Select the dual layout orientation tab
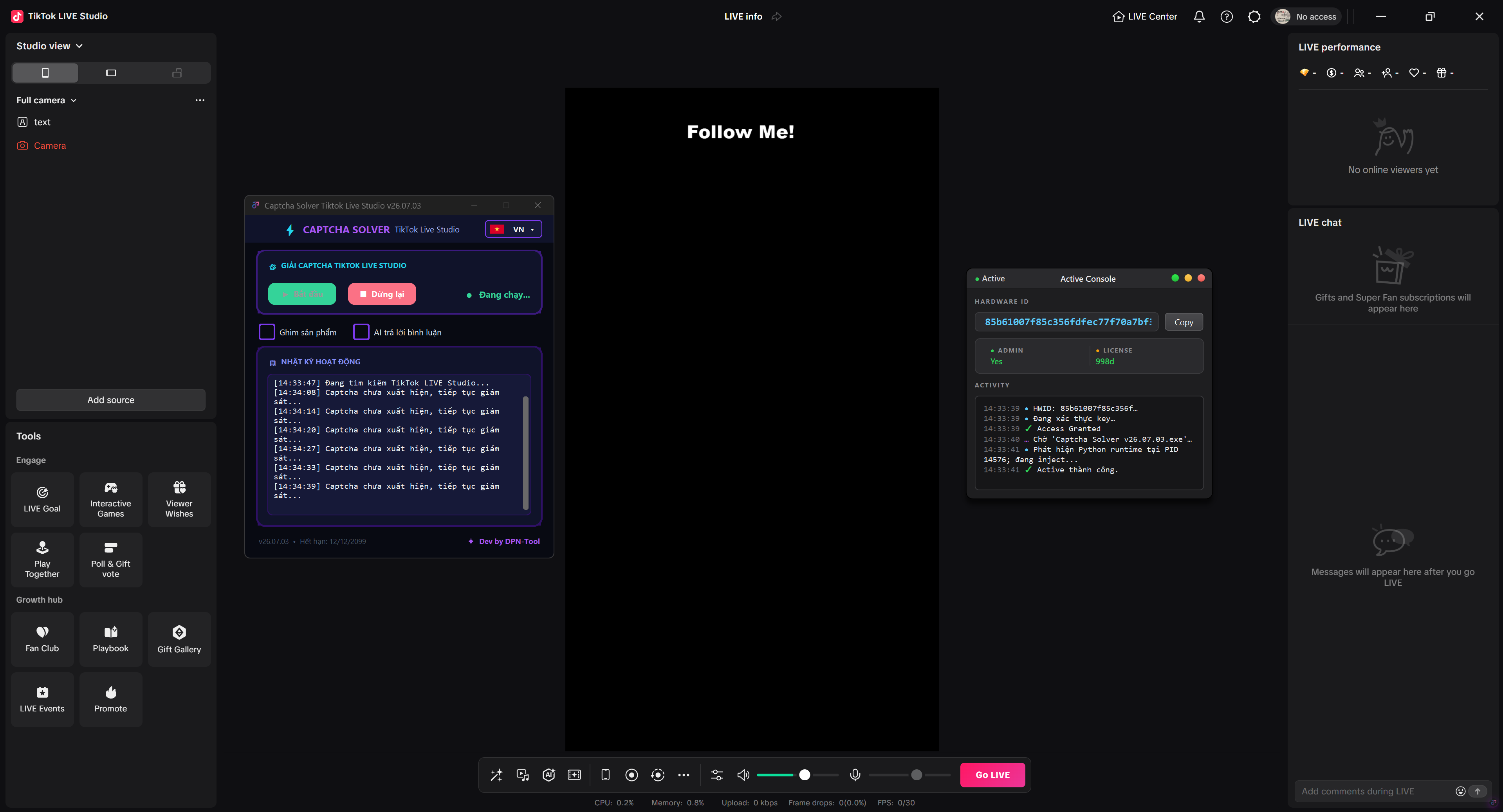 point(177,73)
